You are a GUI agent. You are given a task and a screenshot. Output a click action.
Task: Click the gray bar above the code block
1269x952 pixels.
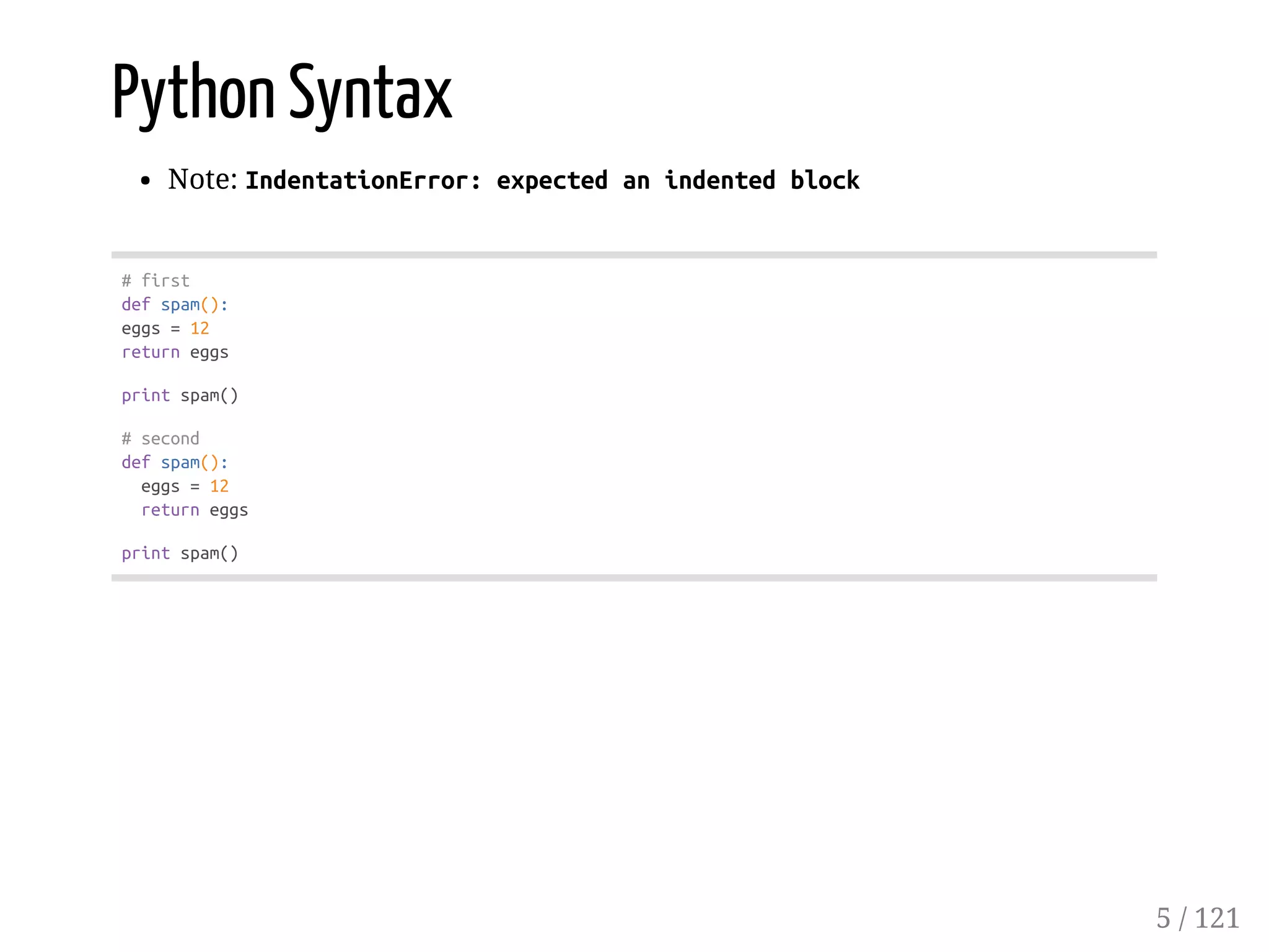tap(634, 255)
